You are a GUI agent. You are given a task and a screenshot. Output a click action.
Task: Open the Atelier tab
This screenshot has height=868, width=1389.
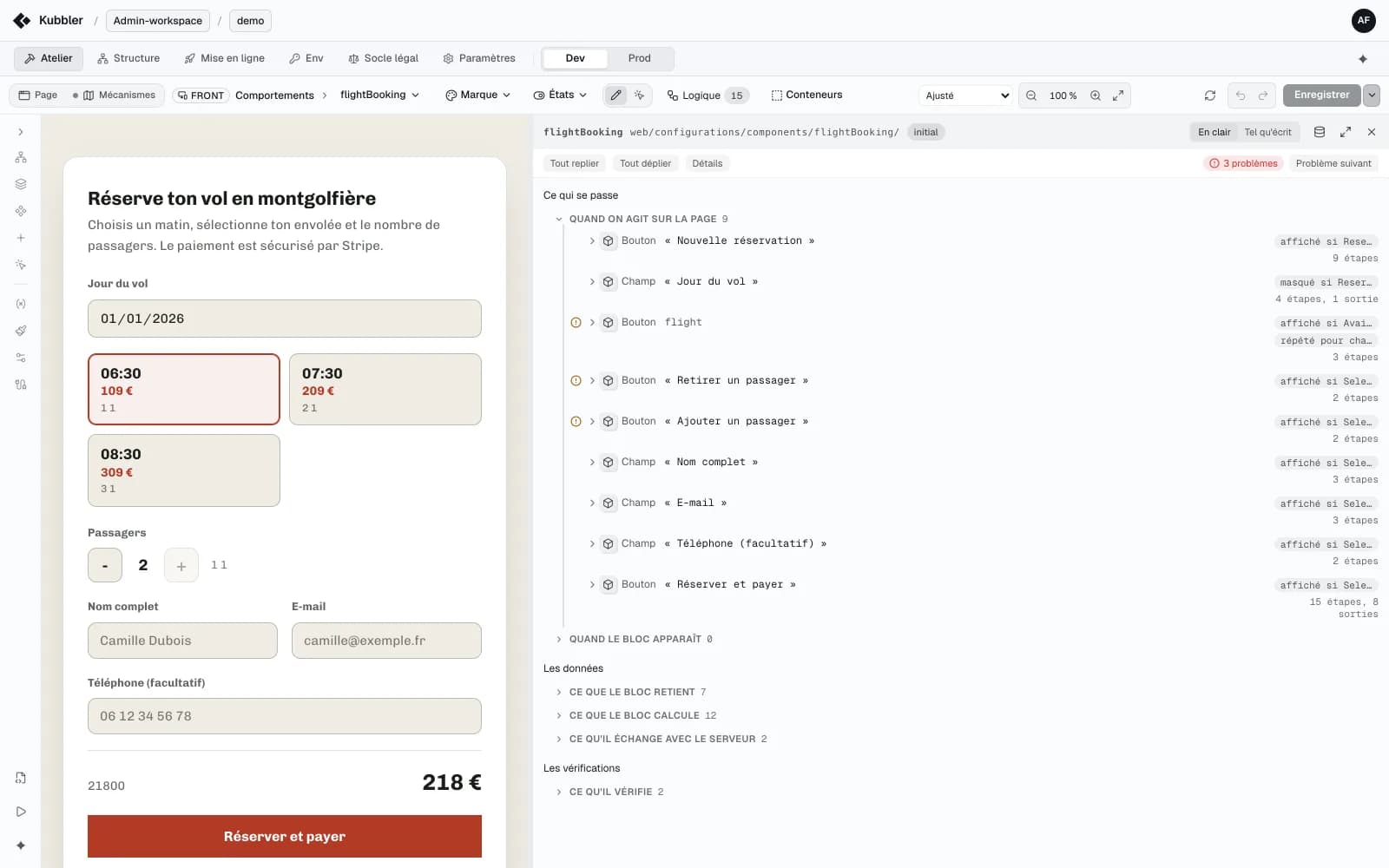pyautogui.click(x=49, y=58)
